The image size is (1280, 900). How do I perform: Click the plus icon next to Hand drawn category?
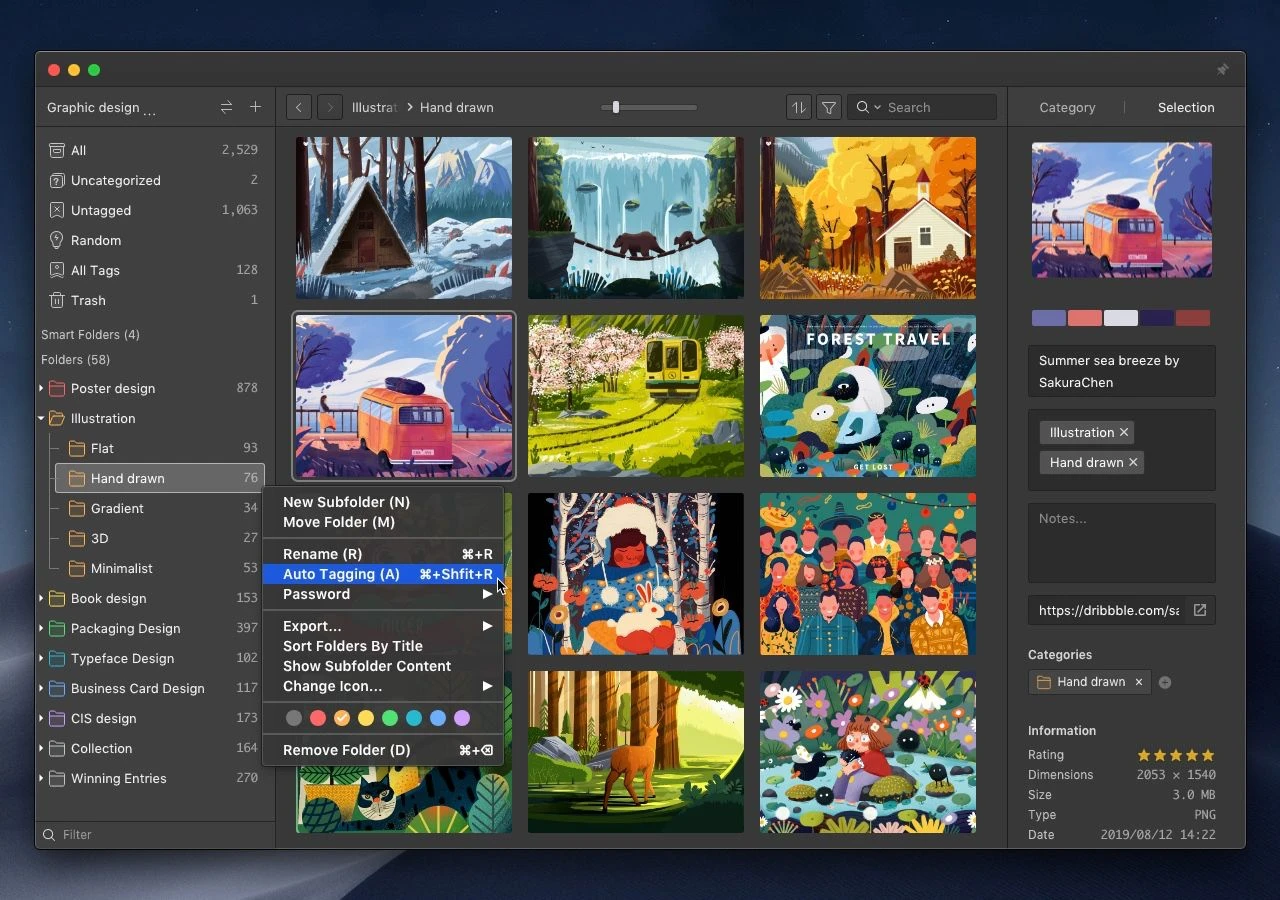(x=1165, y=682)
